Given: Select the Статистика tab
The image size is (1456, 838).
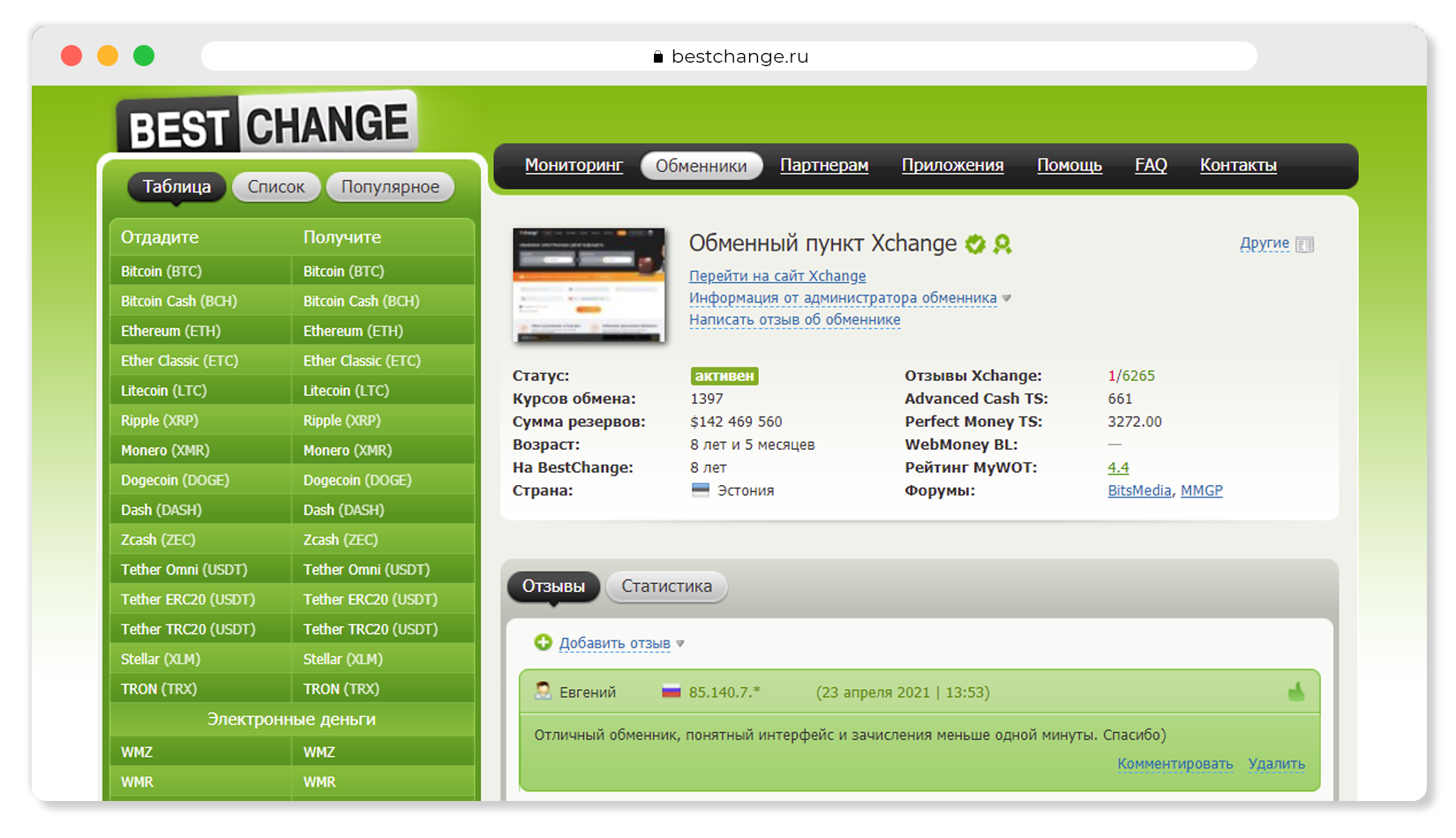Looking at the screenshot, I should pyautogui.click(x=667, y=587).
